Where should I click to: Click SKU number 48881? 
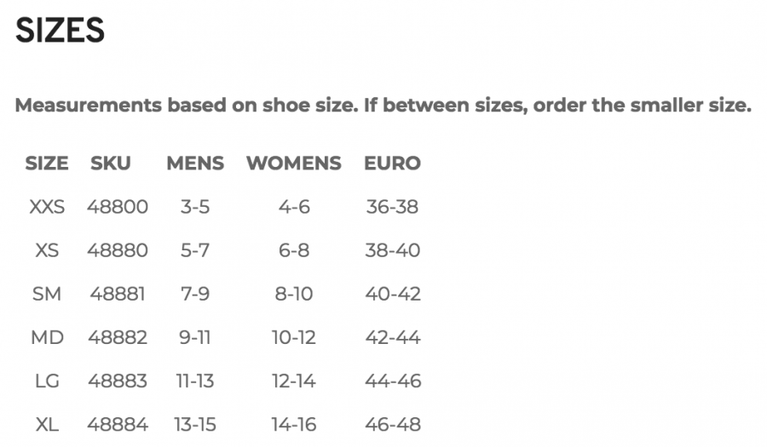(x=118, y=294)
